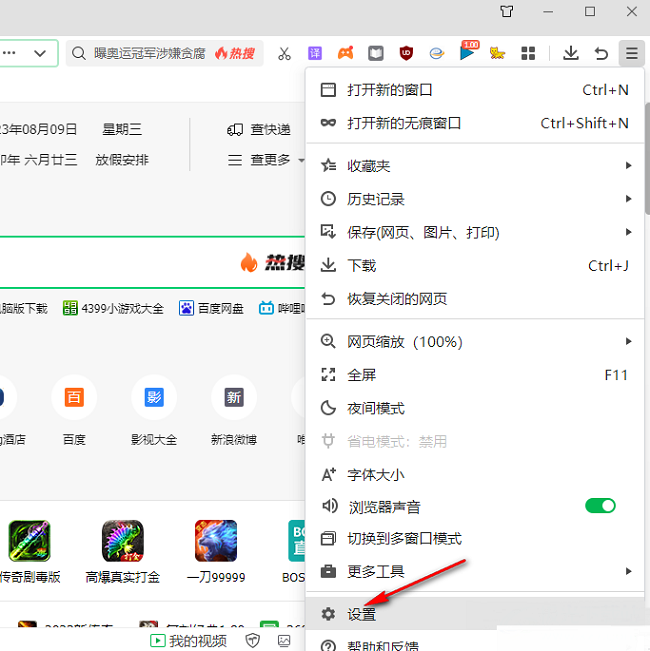The height and width of the screenshot is (651, 650).
Task: Open the IE compatibility mode icon
Action: pyautogui.click(x=437, y=53)
